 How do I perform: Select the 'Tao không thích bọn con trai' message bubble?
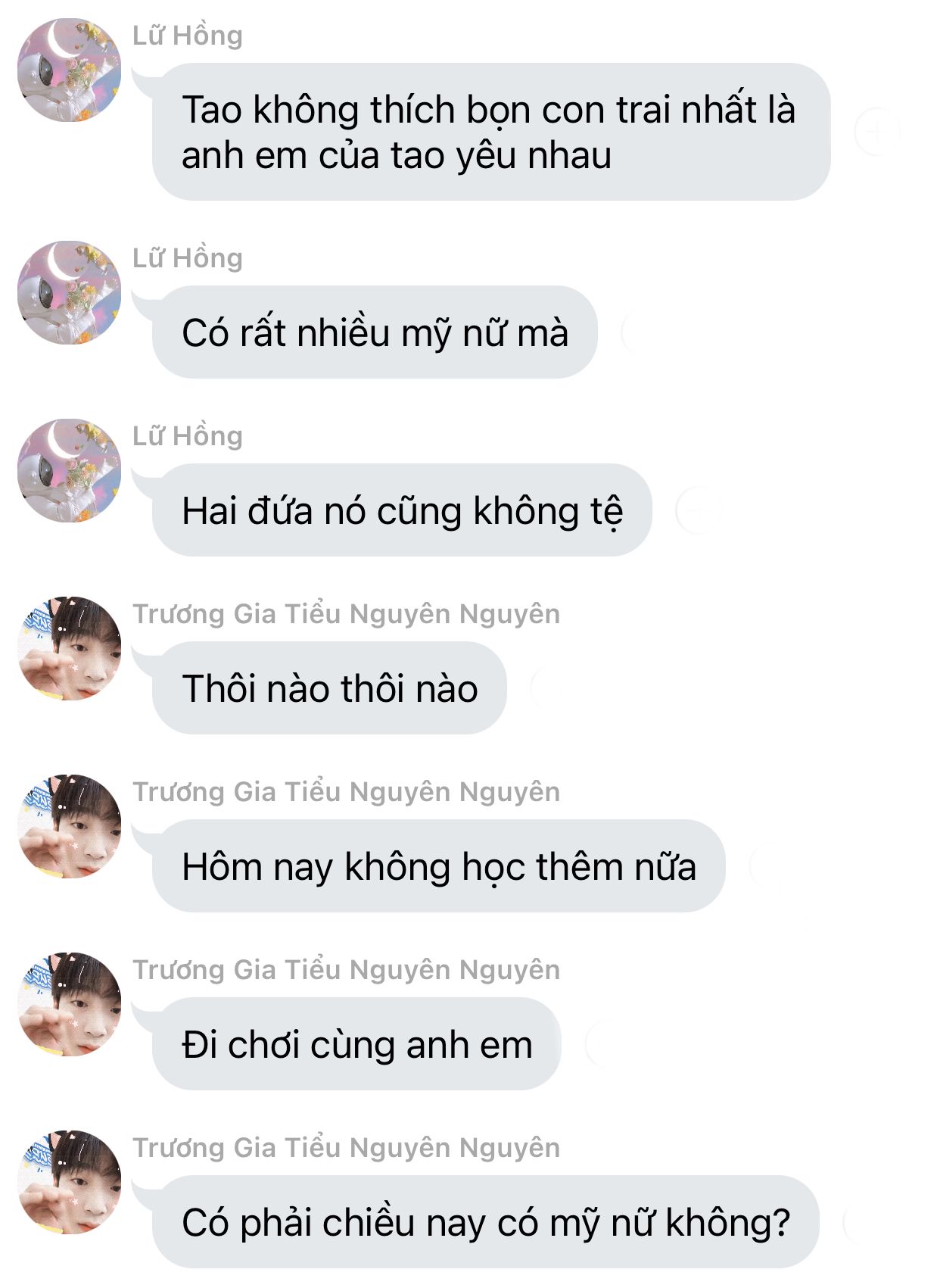(x=491, y=132)
